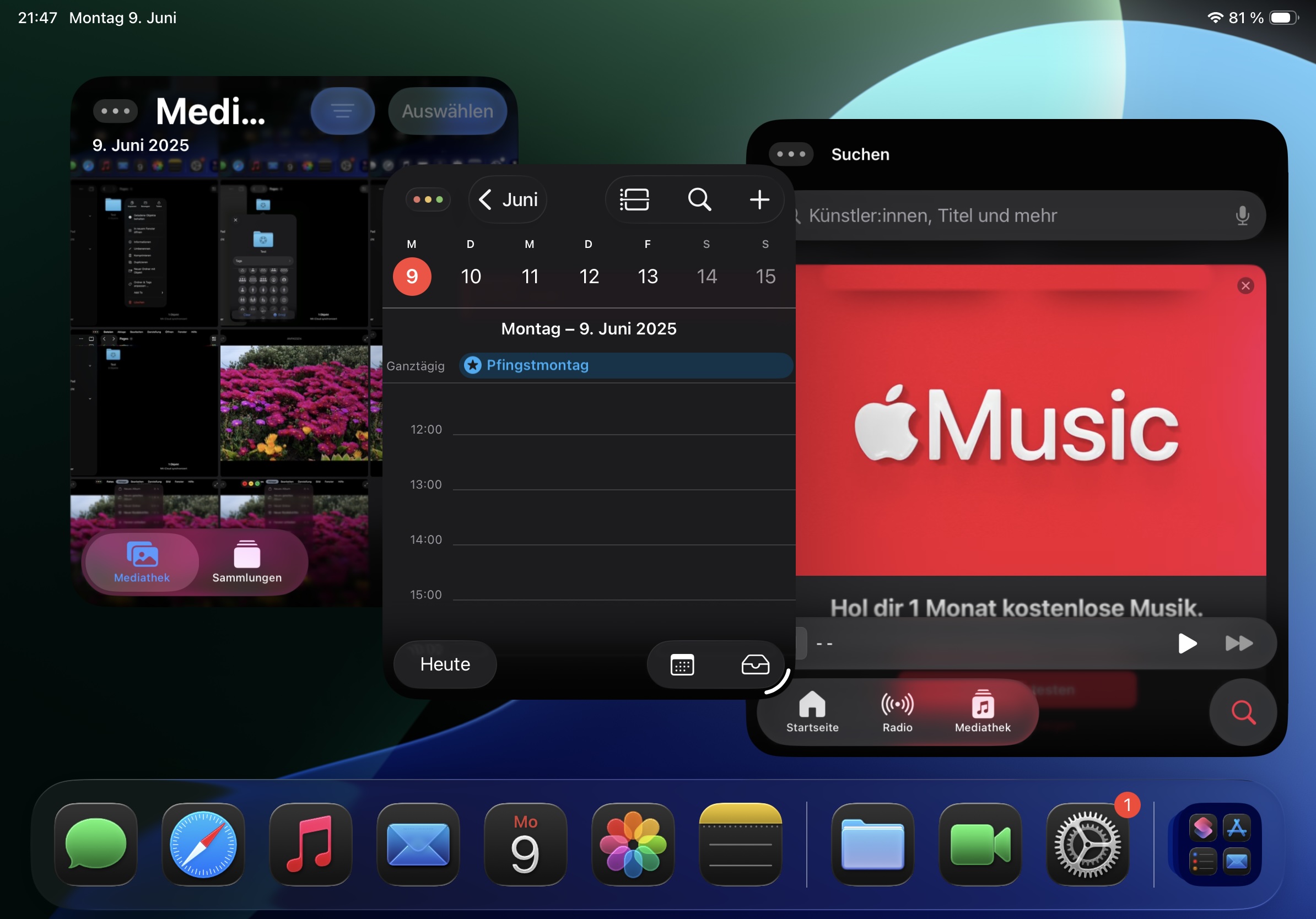1316x919 pixels.
Task: Select day 14 in Calendar week
Action: tap(706, 276)
